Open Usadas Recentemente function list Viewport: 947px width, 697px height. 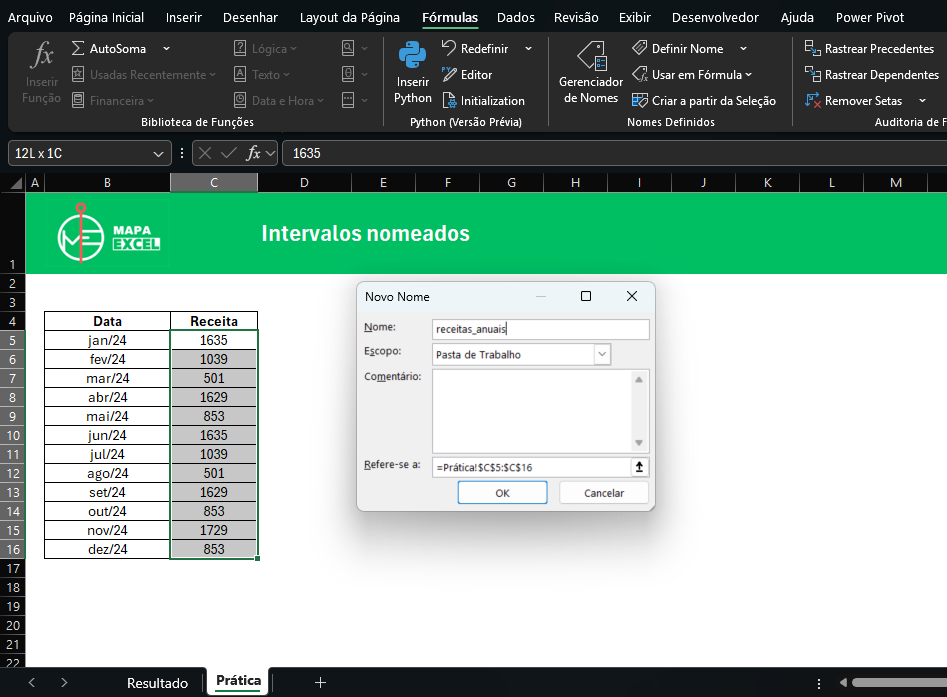[x=143, y=75]
